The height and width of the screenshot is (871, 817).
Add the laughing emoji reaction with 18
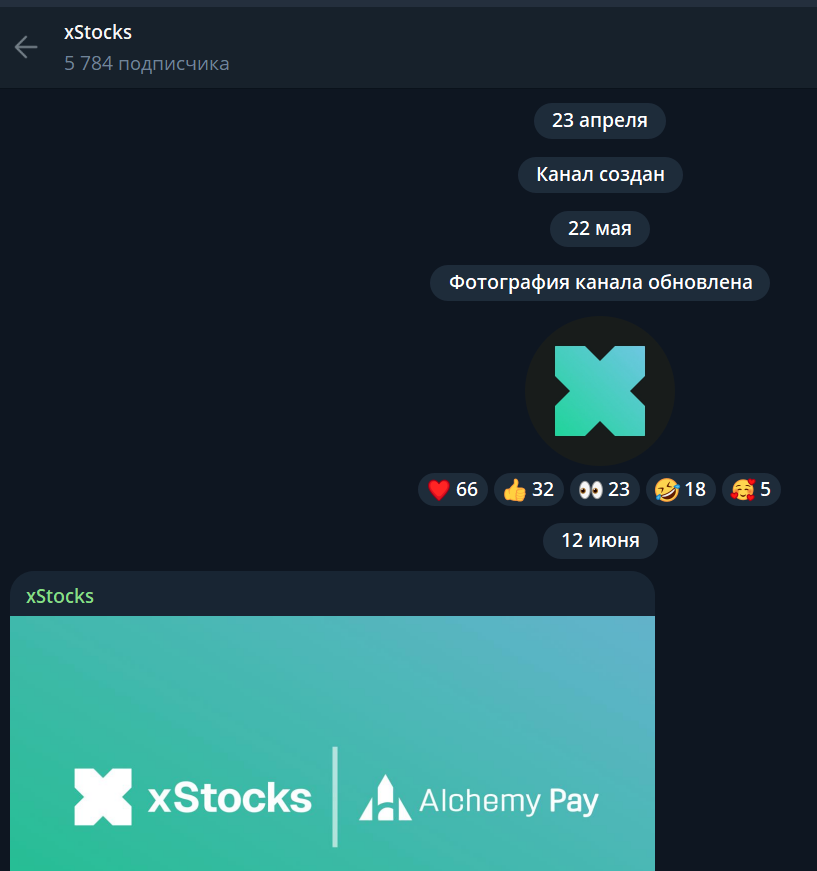(x=680, y=489)
